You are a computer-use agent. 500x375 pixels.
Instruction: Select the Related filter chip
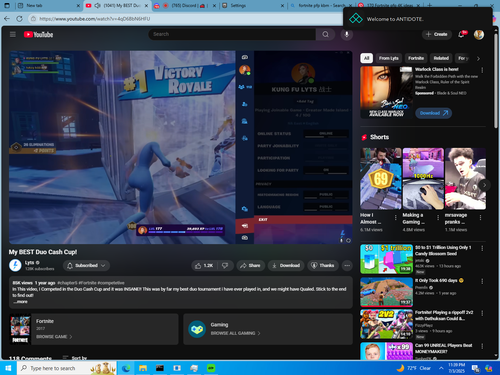pos(441,58)
